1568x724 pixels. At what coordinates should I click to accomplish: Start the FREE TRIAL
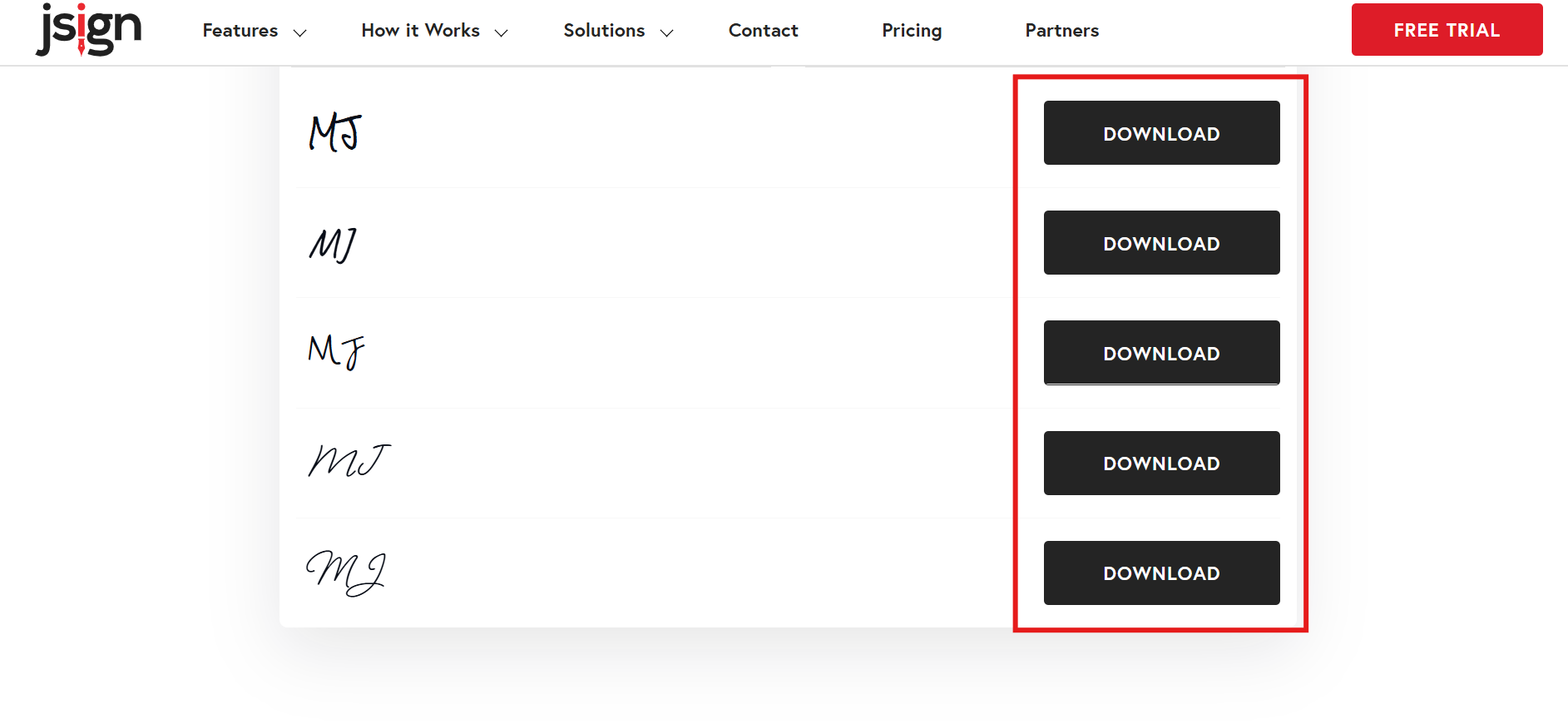[x=1447, y=30]
